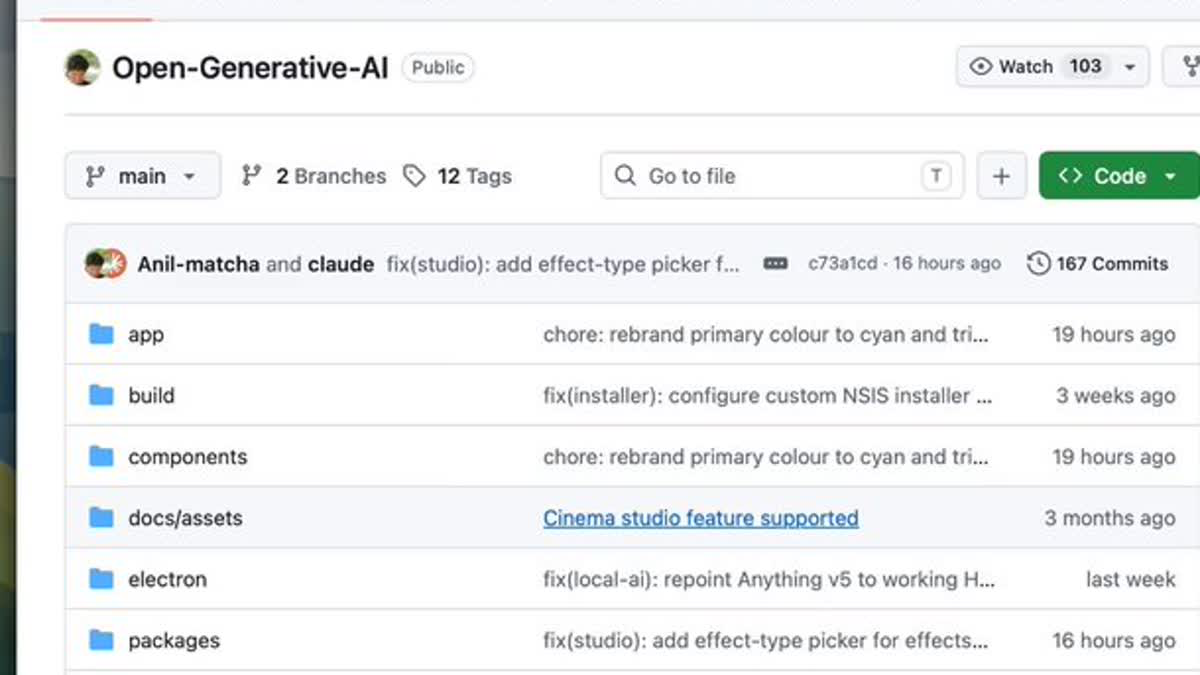View the 12 Tags link
This screenshot has width=1200, height=675.
[457, 176]
